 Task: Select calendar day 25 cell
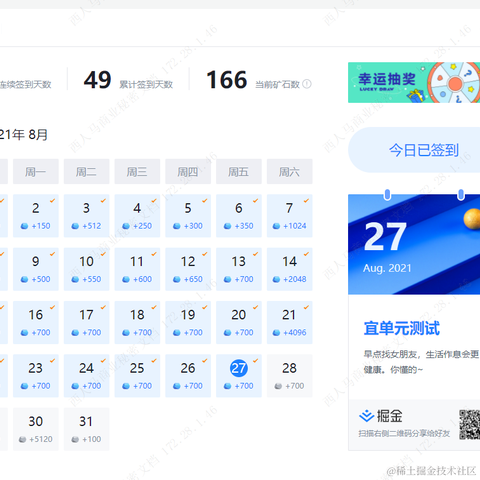click(x=137, y=376)
